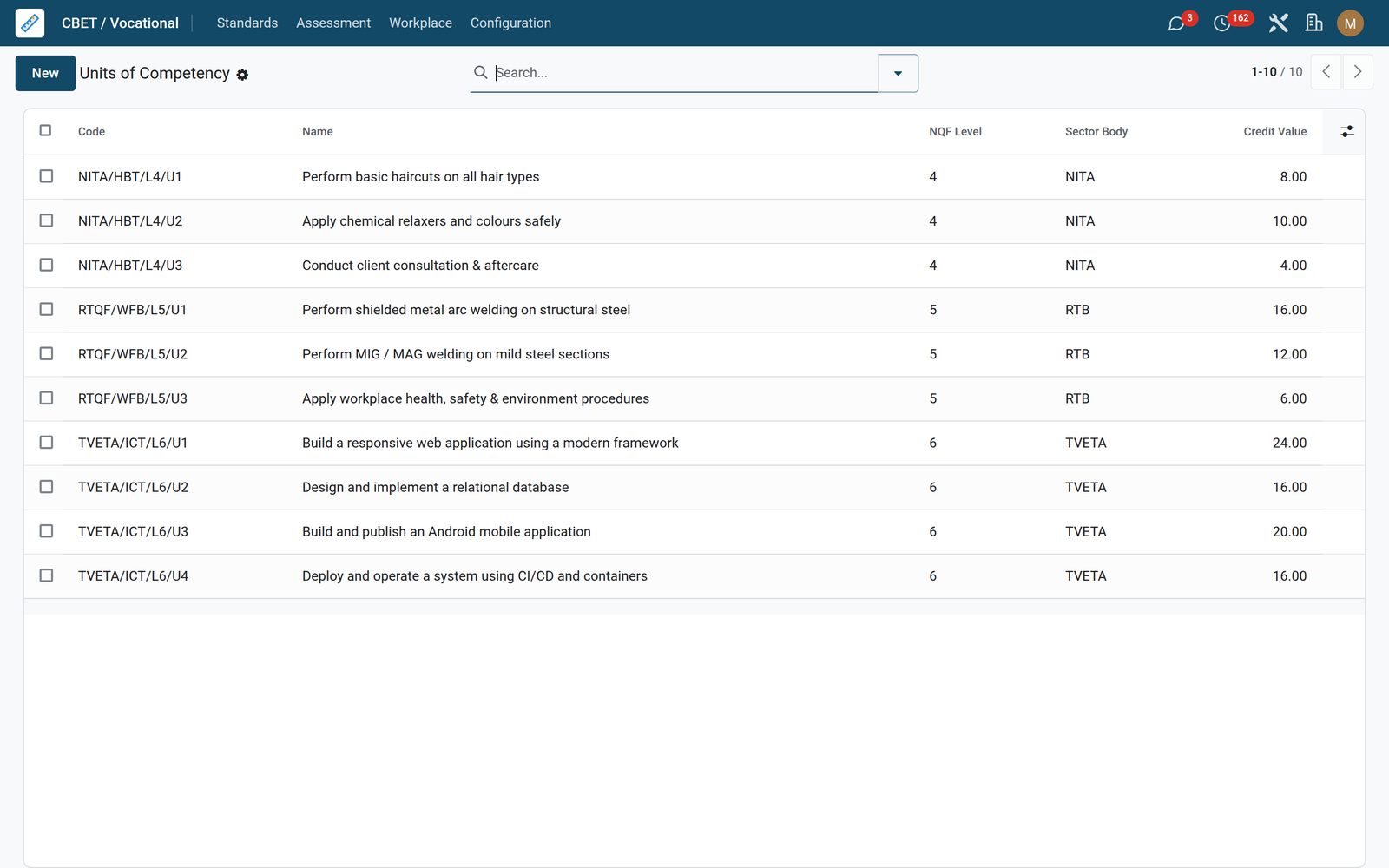Go to the next page arrow
This screenshot has width=1389, height=868.
(1358, 72)
